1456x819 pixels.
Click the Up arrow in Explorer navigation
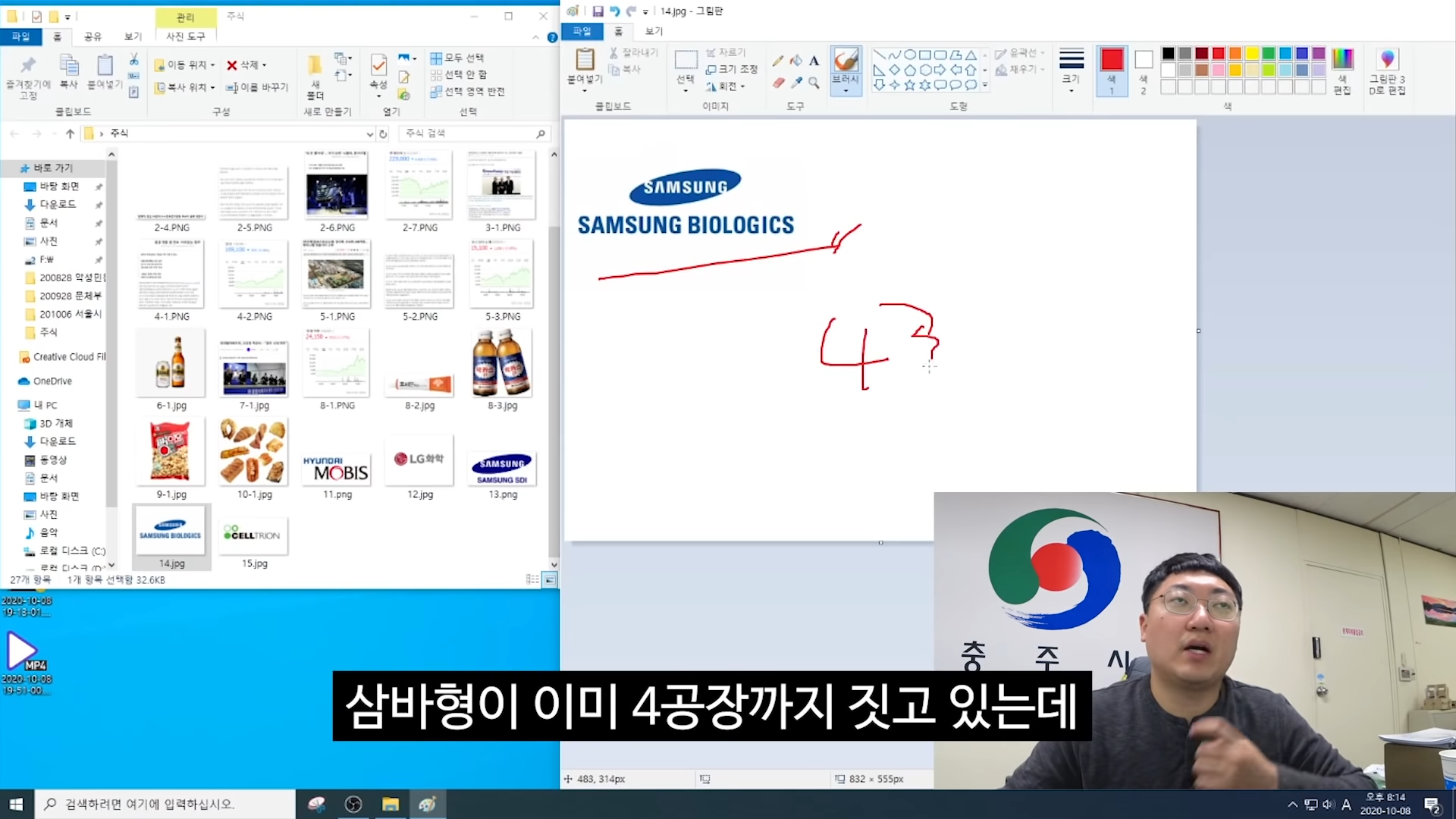[70, 133]
